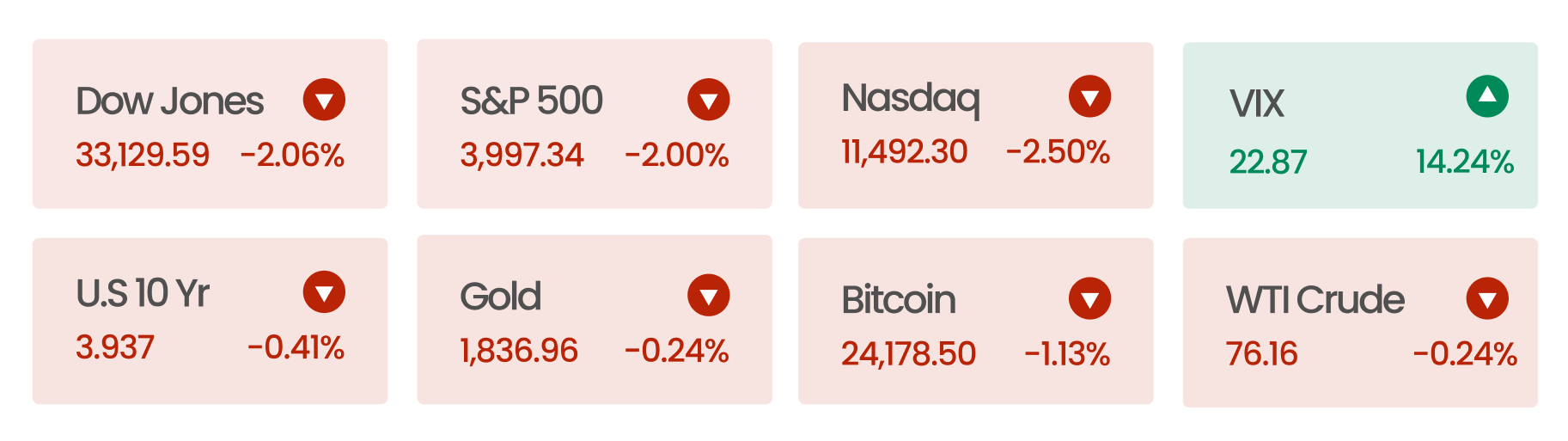
Task: Click the Gold red down-arrow icon
Action: click(708, 296)
